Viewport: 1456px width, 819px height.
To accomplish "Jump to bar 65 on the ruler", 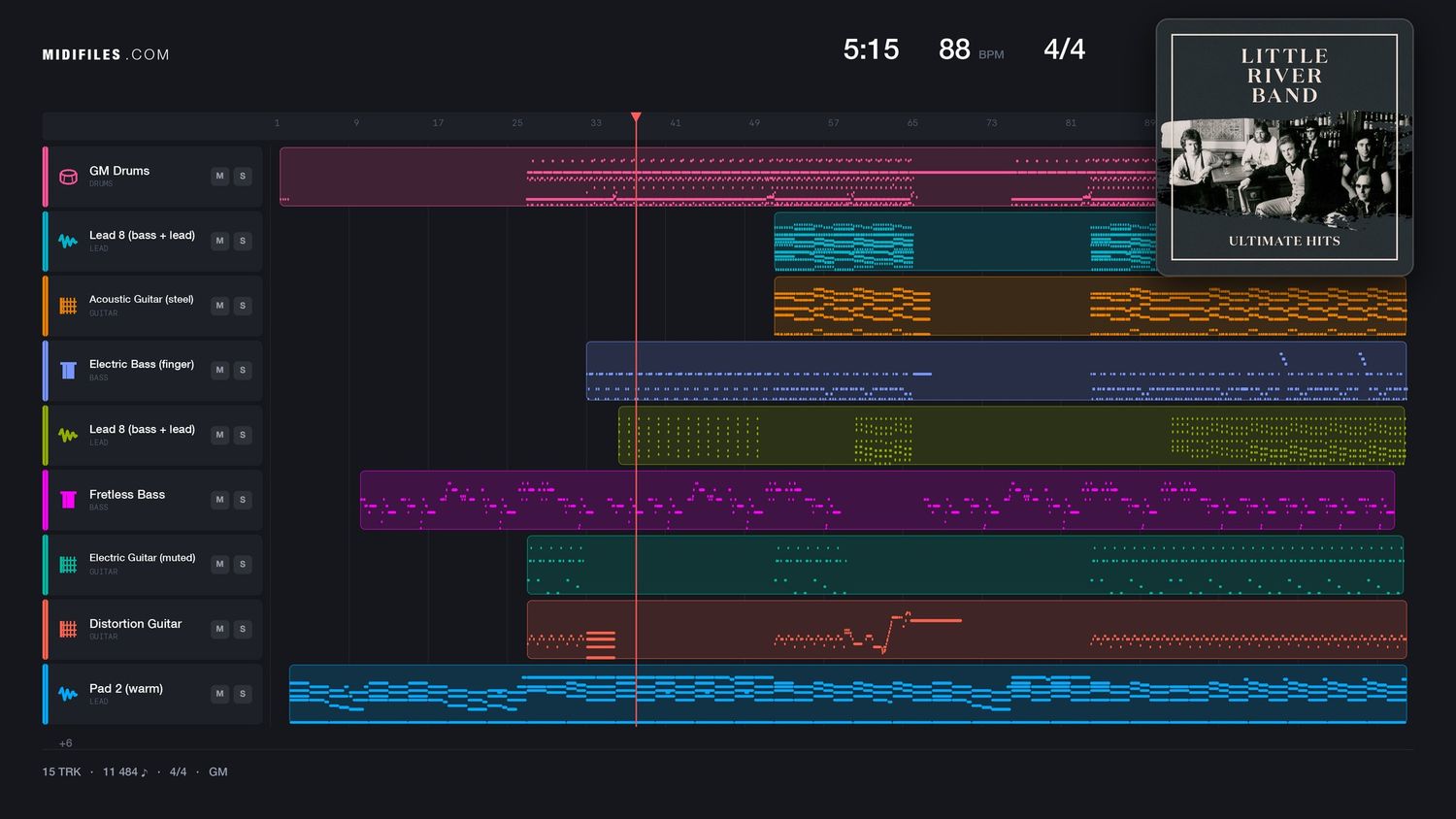I will (912, 123).
